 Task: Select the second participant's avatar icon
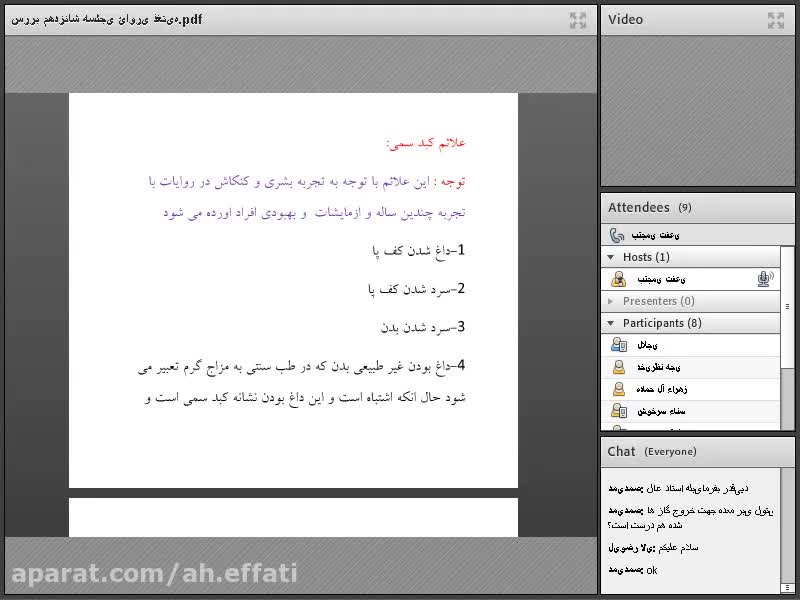(618, 367)
